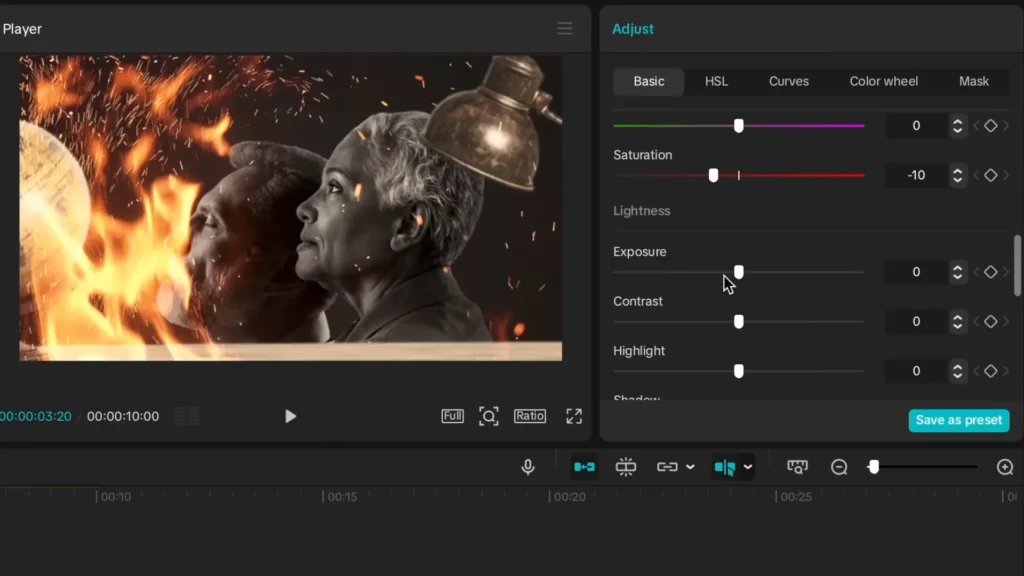Click the Contrast value stepper arrows

[957, 321]
